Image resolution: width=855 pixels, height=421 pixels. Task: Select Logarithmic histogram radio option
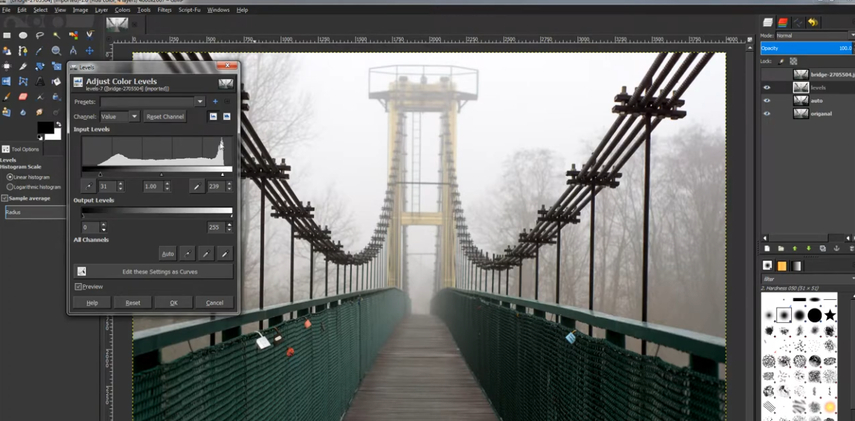[x=10, y=187]
